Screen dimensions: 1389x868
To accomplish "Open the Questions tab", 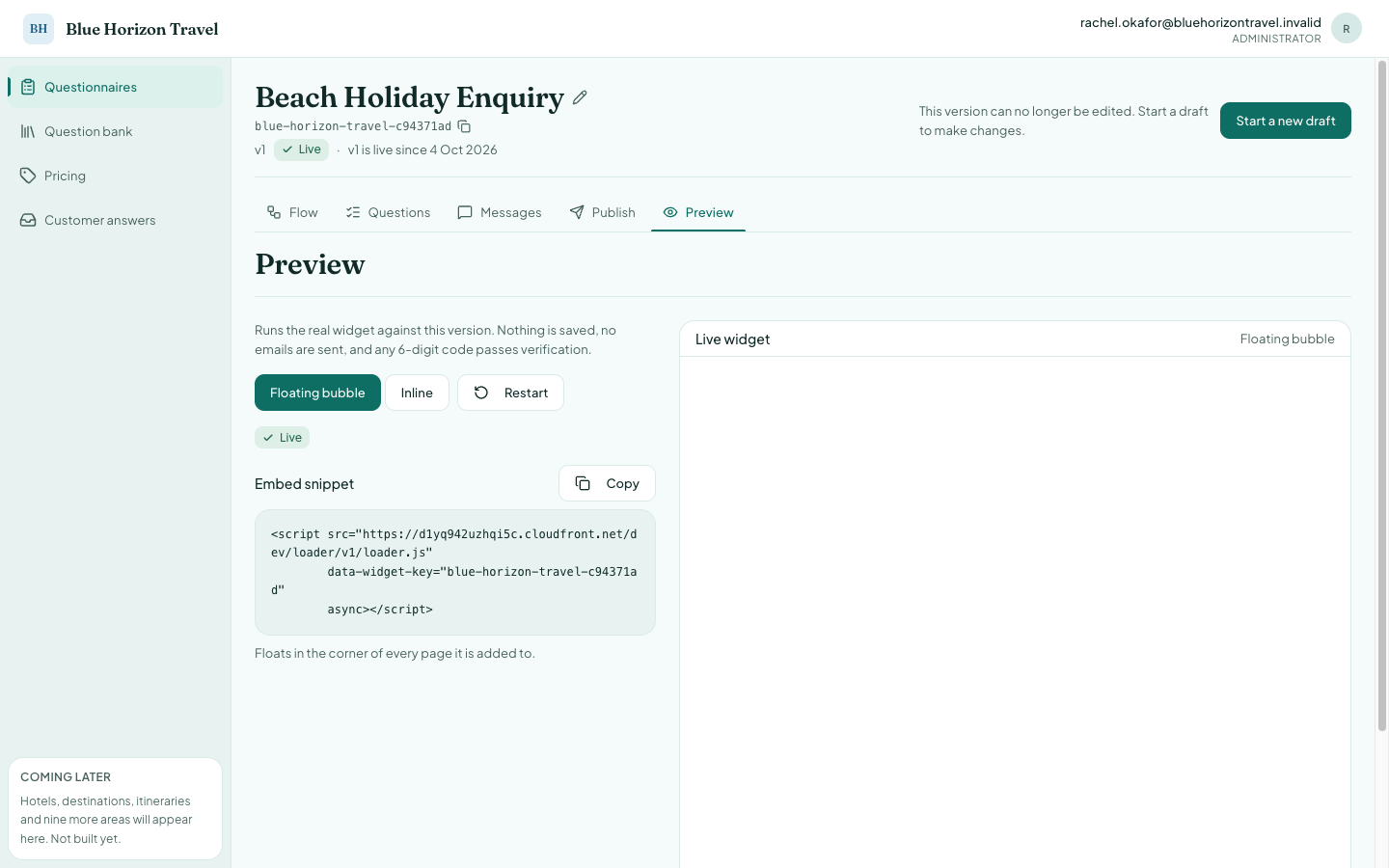I will [x=388, y=212].
